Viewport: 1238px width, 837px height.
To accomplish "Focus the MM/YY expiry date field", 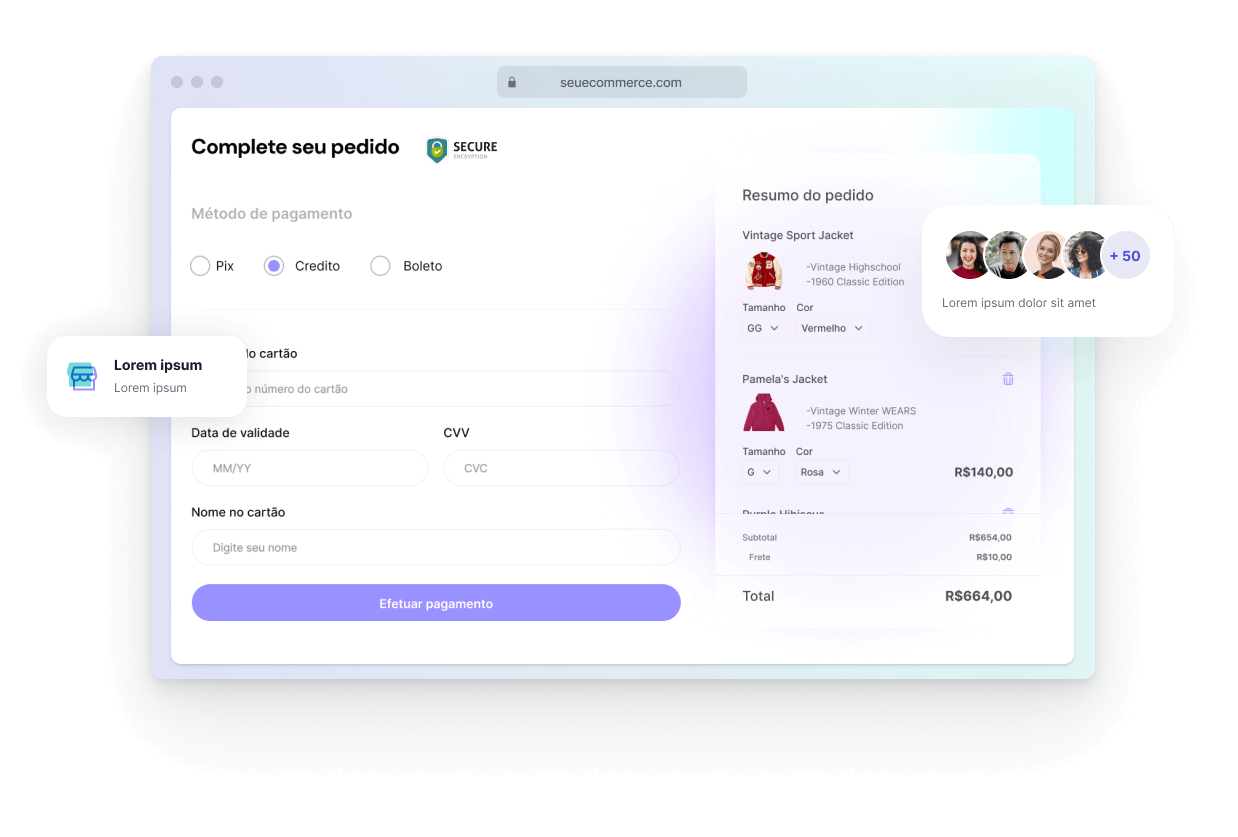I will click(x=310, y=468).
